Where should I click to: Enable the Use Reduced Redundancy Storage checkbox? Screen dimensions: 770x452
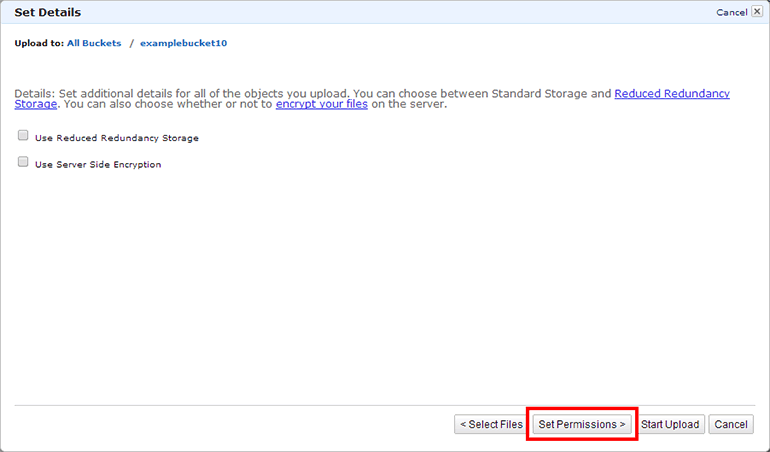coord(23,136)
